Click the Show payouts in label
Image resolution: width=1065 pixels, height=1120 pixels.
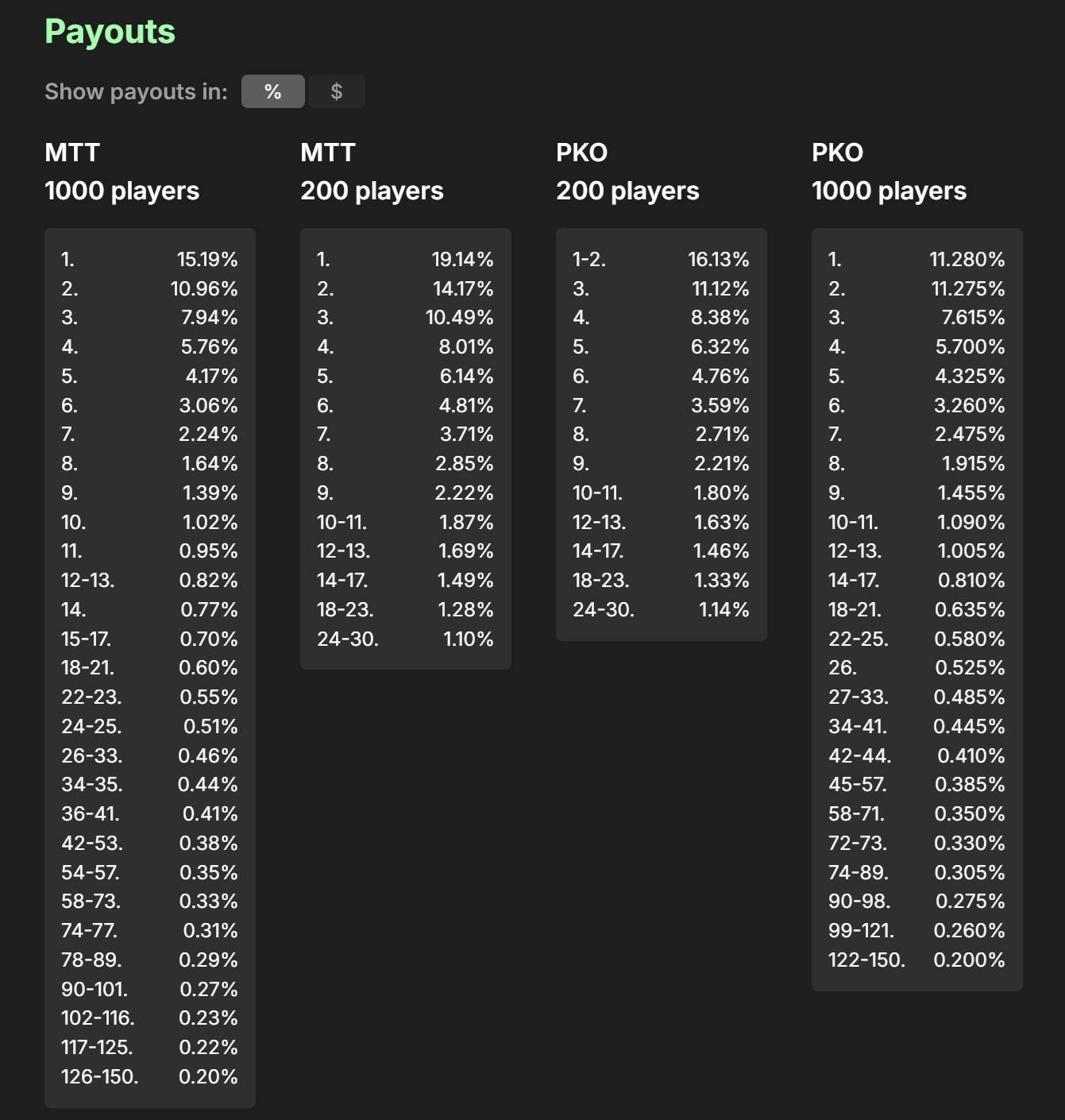point(136,92)
